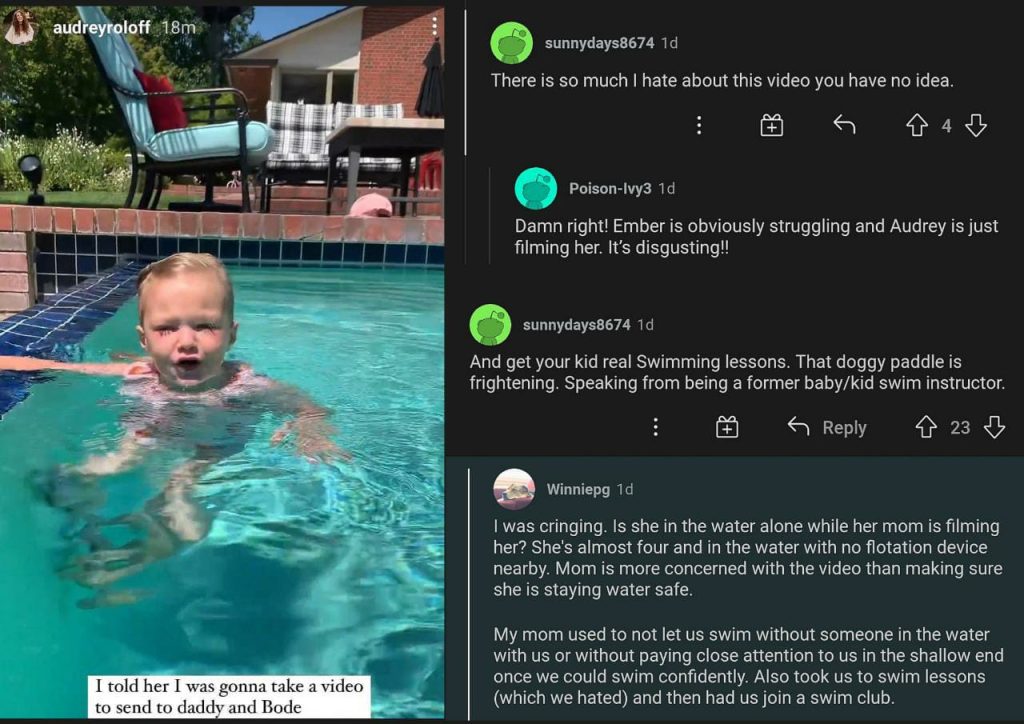Open three-dot options on the first comment
This screenshot has width=1024, height=724.
(x=699, y=125)
